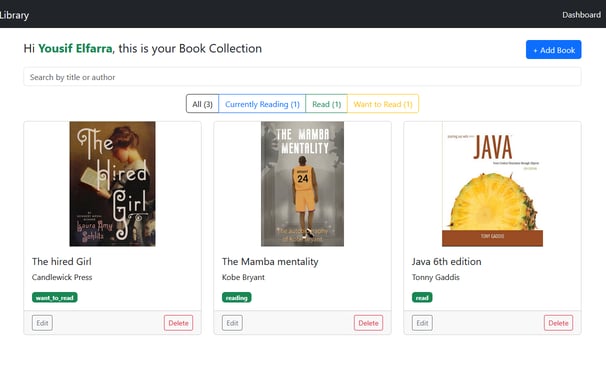This screenshot has width=606, height=384.
Task: Filter by Want to Read (1)
Action: tap(383, 104)
